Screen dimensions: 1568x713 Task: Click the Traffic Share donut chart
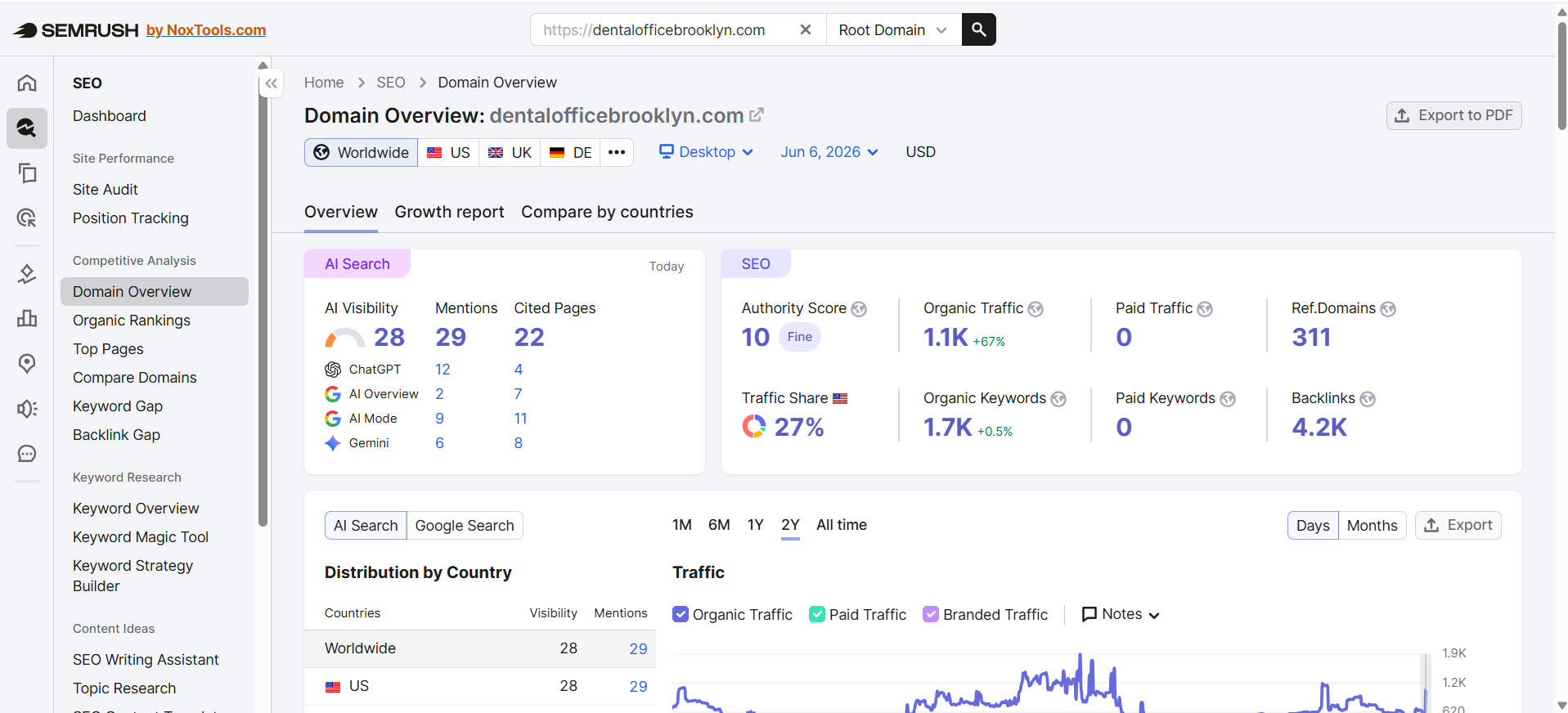754,426
